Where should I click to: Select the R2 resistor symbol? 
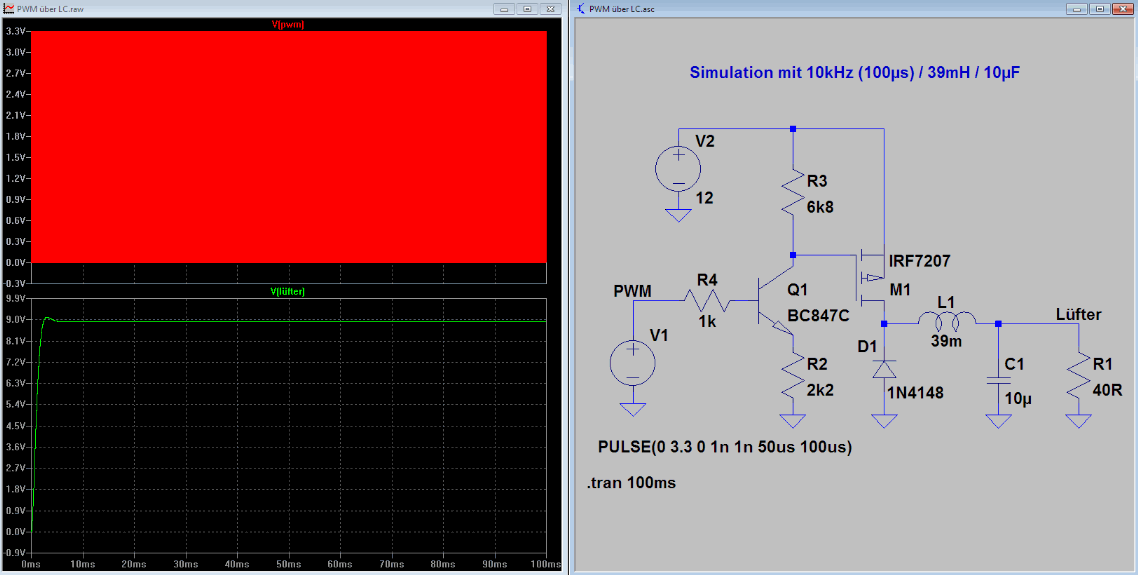[x=793, y=373]
